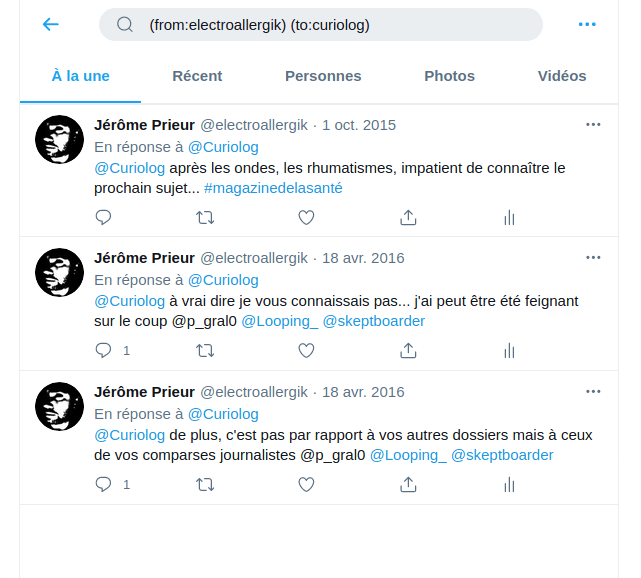Viewport: 641px width, 578px height.
Task: Retweet the 1 oct. 2015 tweet
Action: click(205, 217)
